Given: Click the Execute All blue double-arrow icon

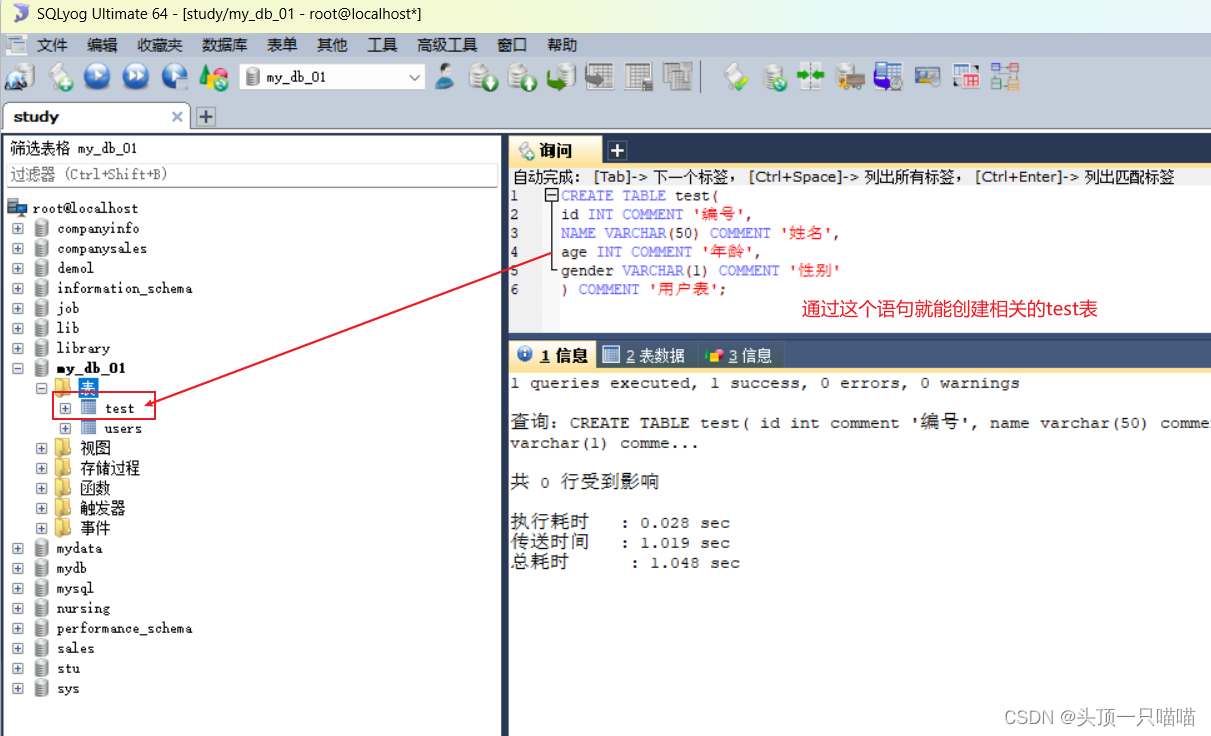Looking at the screenshot, I should tap(133, 78).
